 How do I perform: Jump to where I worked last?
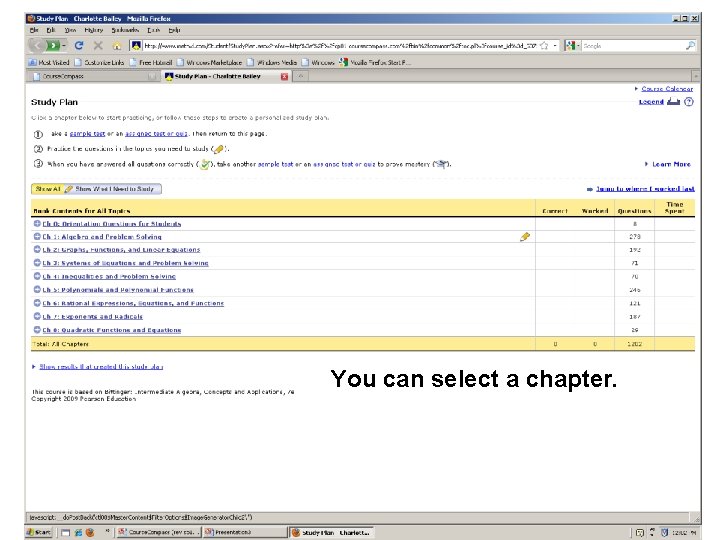click(x=645, y=189)
